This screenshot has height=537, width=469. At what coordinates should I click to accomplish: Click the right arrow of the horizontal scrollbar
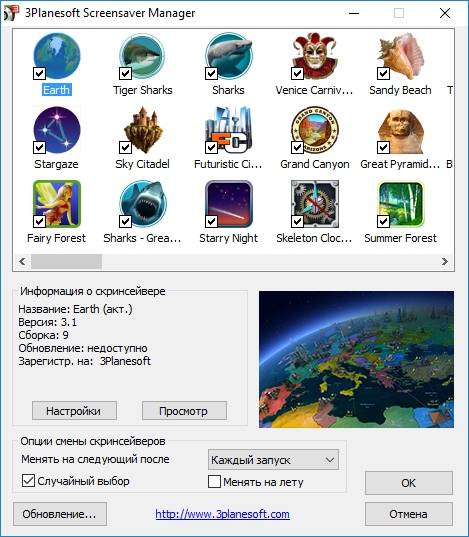pyautogui.click(x=445, y=262)
